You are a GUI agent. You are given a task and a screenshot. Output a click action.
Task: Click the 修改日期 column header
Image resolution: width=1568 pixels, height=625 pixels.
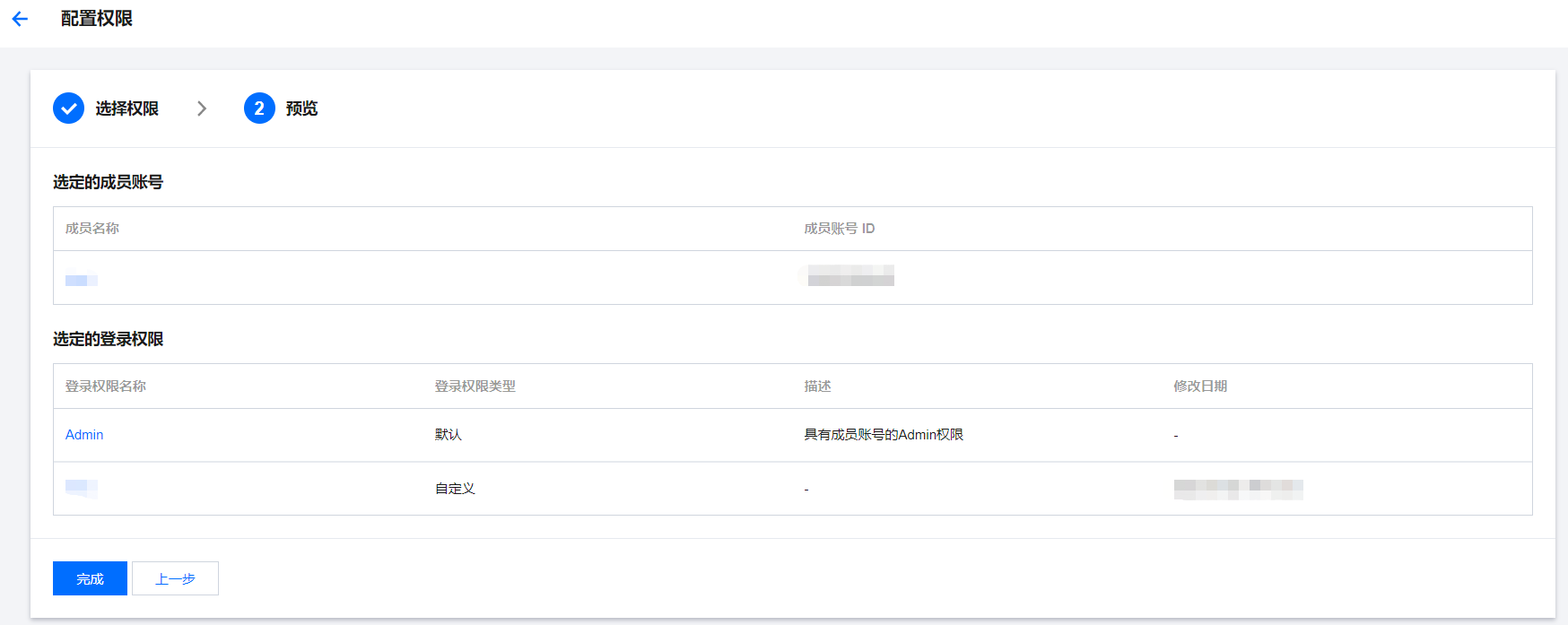(1200, 386)
